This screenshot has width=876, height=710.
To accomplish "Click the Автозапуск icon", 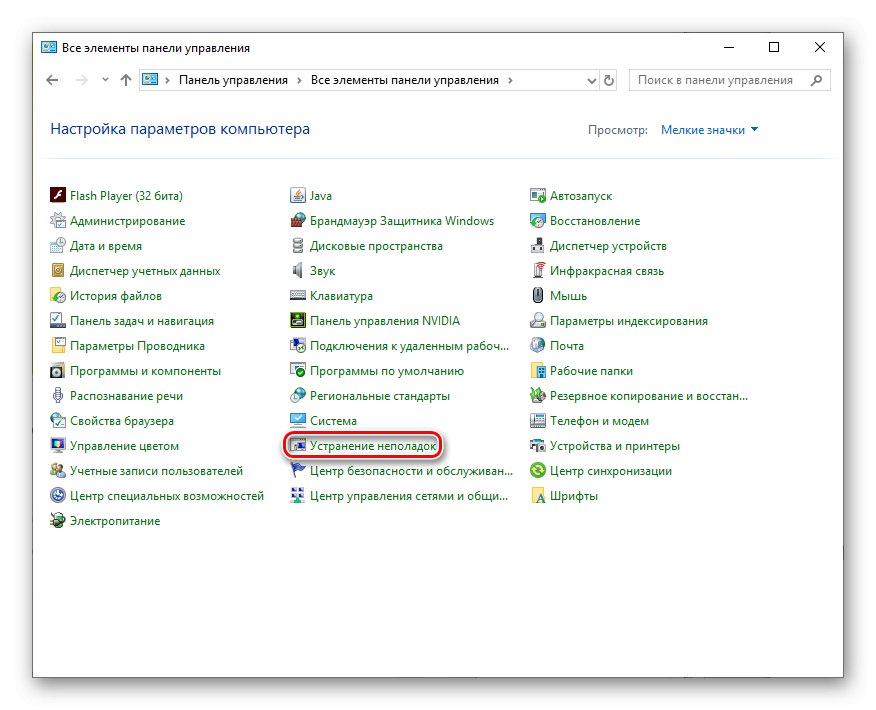I will [x=537, y=196].
